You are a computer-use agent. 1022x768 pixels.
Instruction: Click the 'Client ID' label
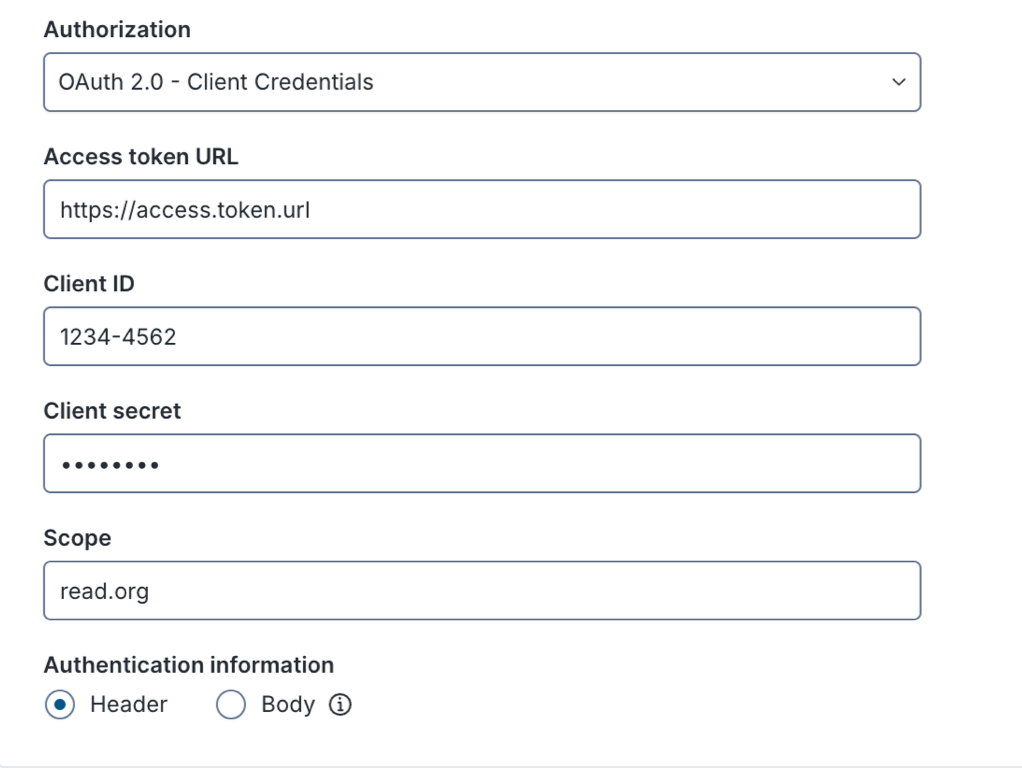pos(89,284)
